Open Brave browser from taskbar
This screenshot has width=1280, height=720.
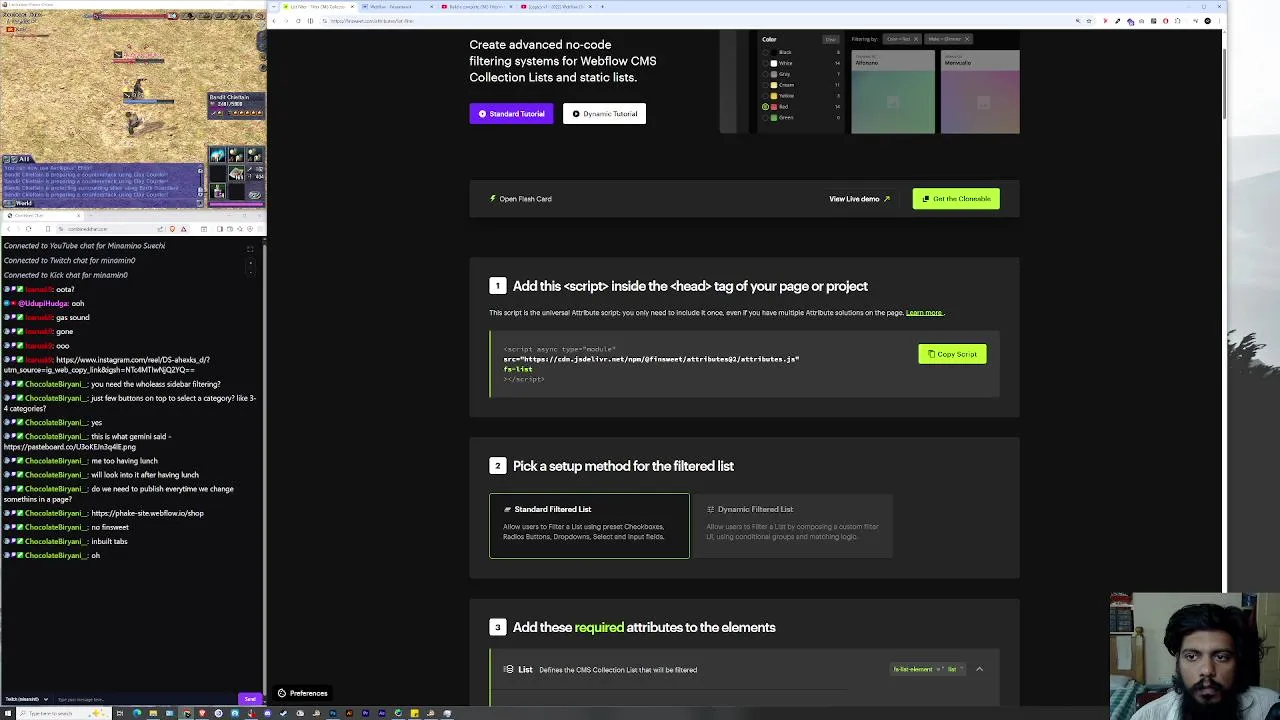pyautogui.click(x=202, y=713)
